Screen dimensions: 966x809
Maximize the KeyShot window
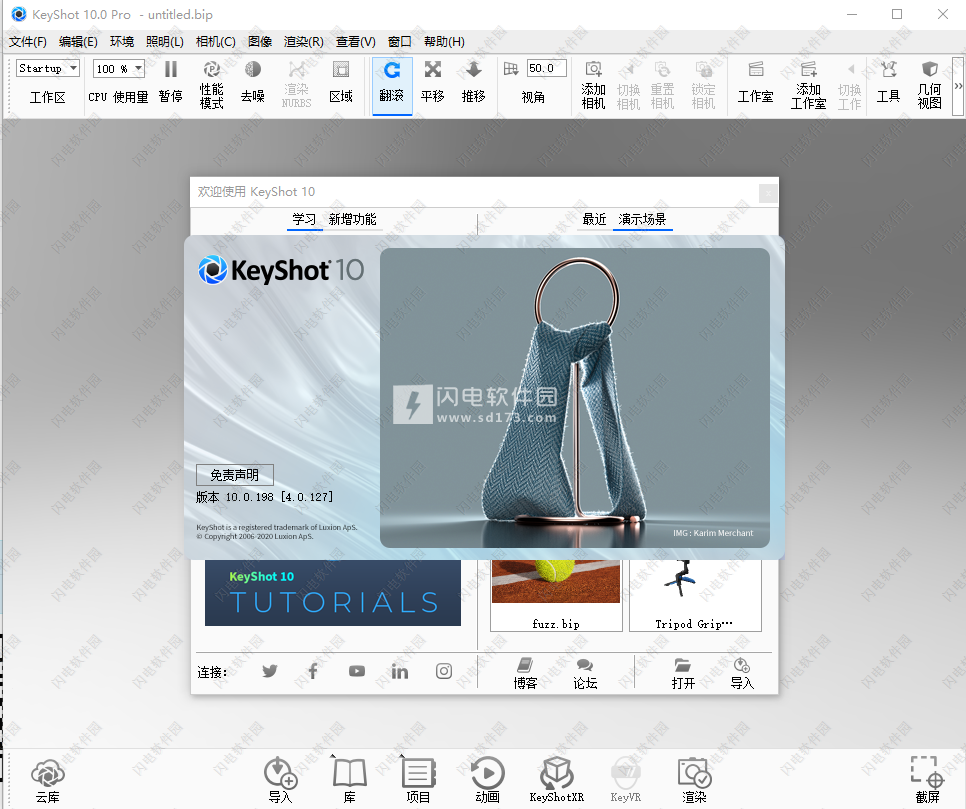coord(897,14)
